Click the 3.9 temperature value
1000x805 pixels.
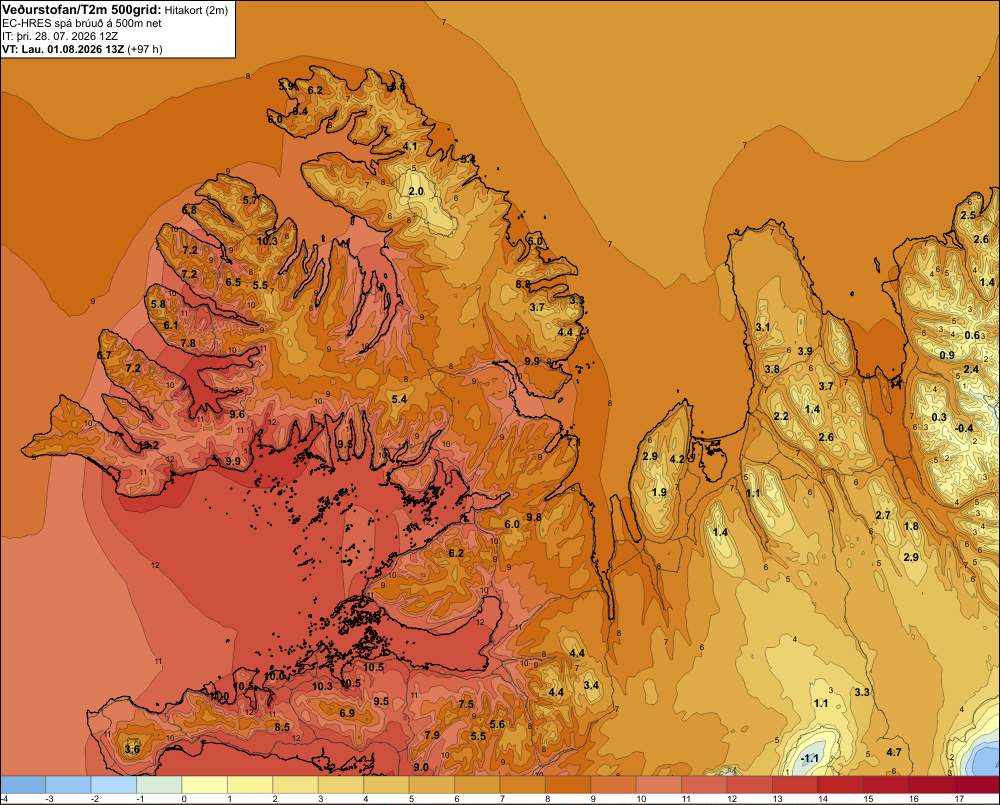click(x=805, y=351)
